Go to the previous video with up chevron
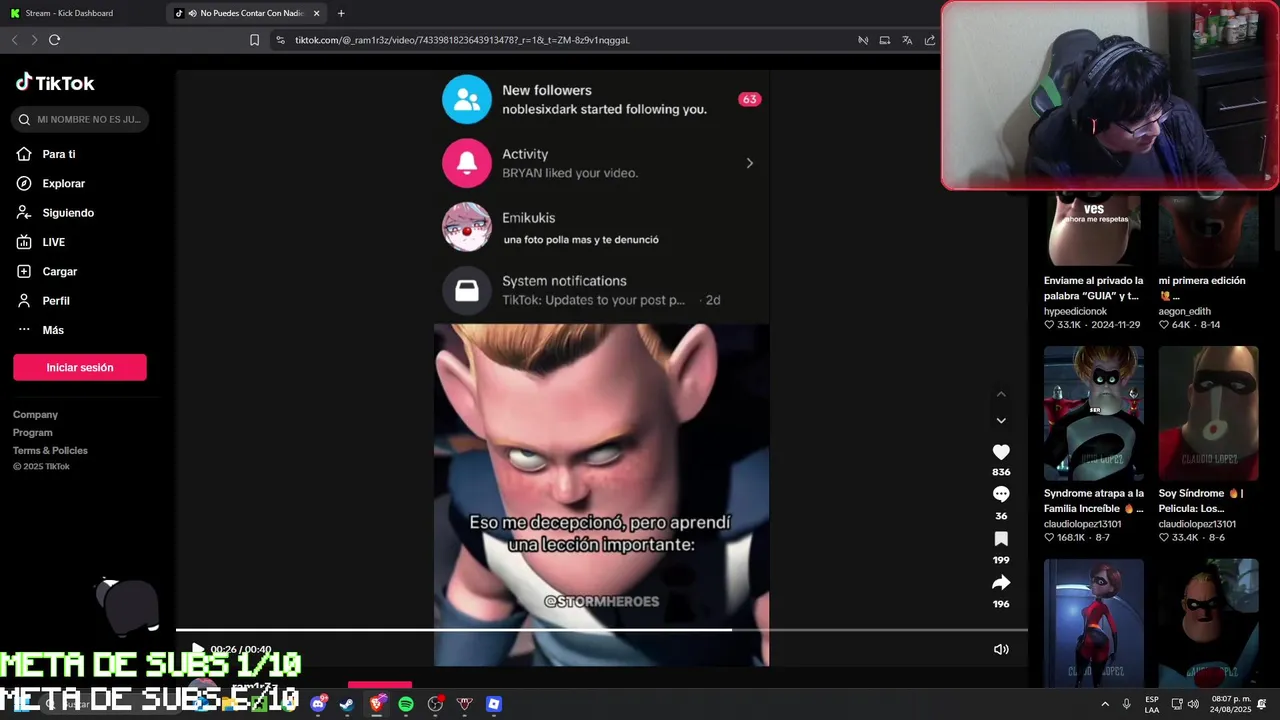1280x720 pixels. [1001, 394]
